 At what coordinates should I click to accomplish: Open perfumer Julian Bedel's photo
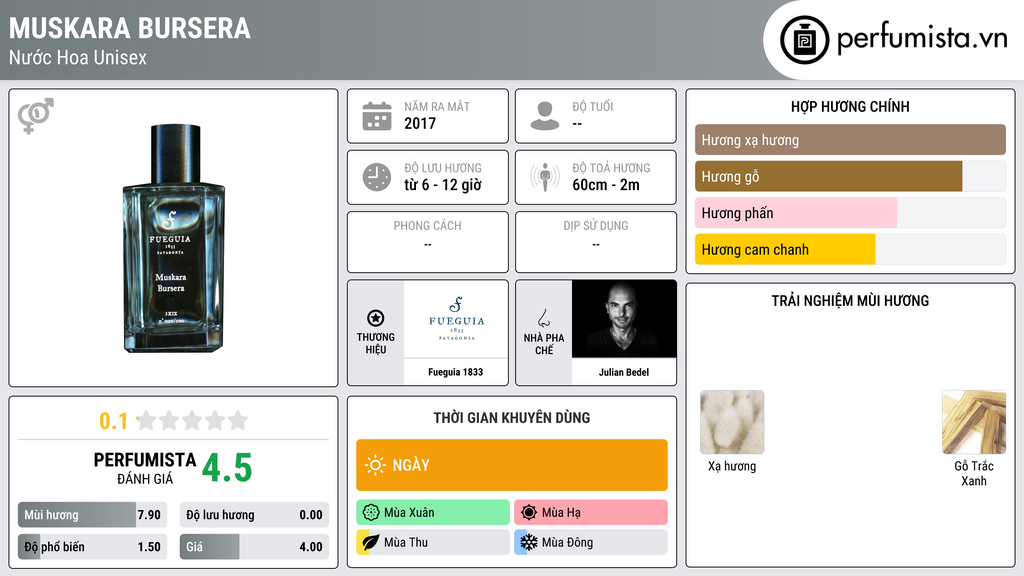click(624, 319)
